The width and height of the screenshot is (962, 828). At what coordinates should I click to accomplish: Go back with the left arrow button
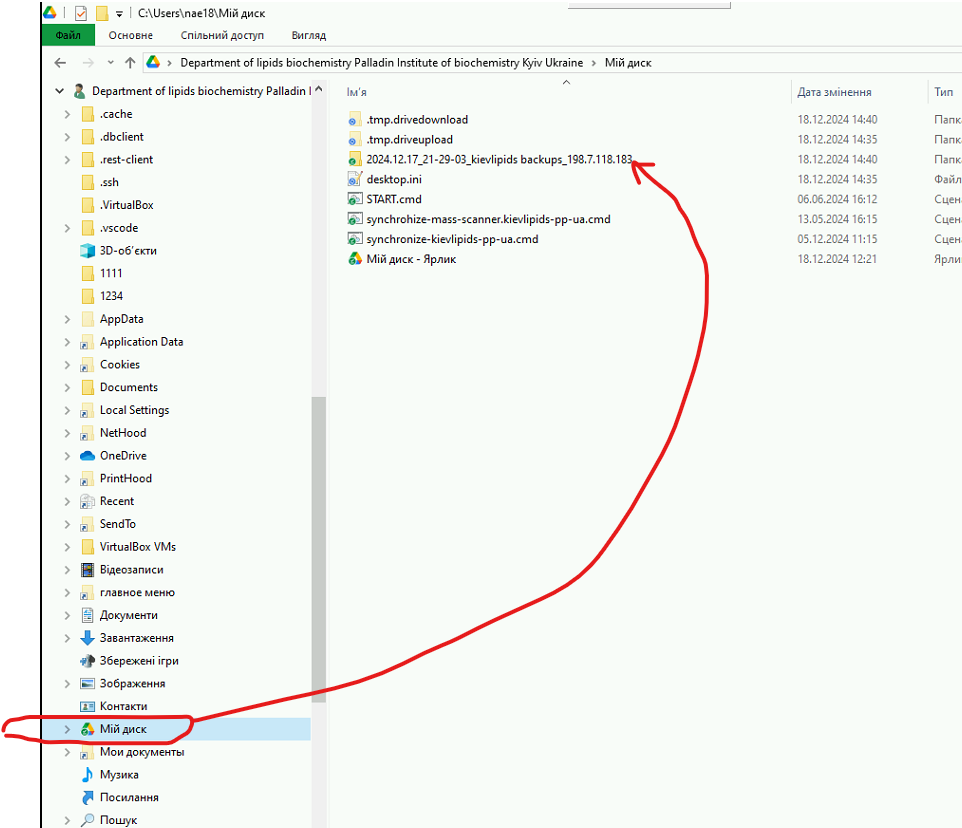coord(60,62)
